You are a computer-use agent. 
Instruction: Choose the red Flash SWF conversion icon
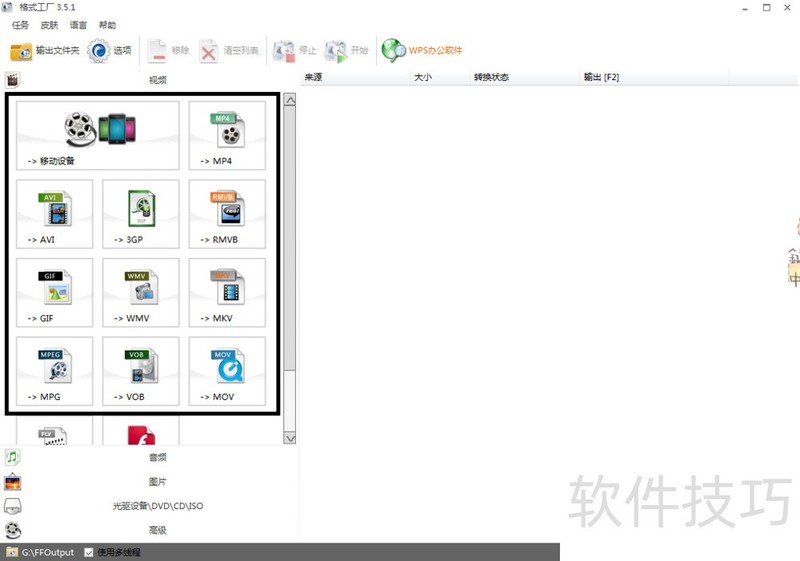[x=141, y=431]
